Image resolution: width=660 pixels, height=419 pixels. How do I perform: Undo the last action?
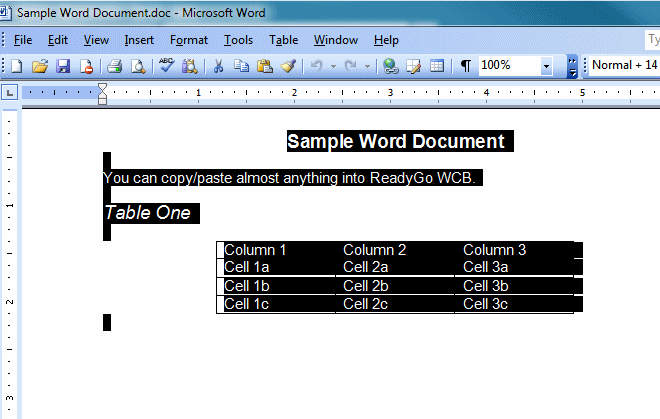coord(317,66)
